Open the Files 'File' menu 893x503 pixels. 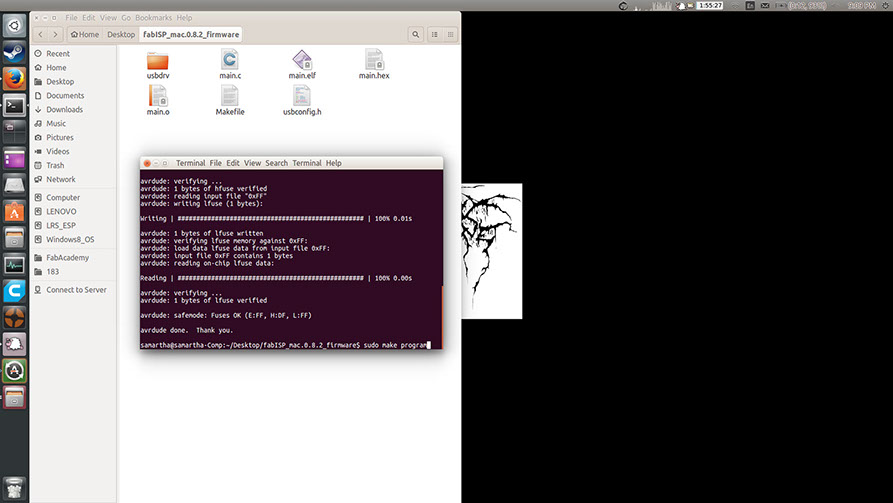click(71, 18)
